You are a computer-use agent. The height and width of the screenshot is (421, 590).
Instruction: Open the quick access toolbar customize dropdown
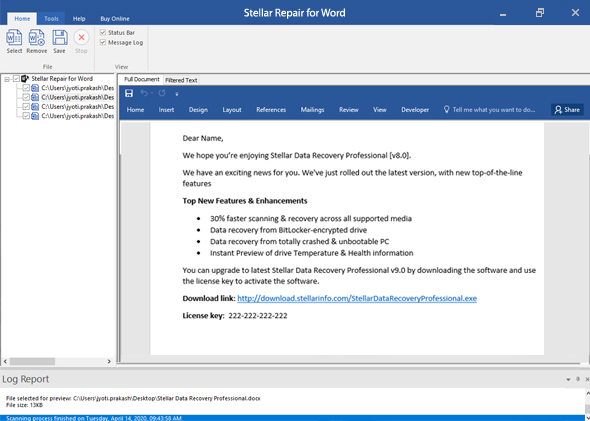(x=177, y=94)
